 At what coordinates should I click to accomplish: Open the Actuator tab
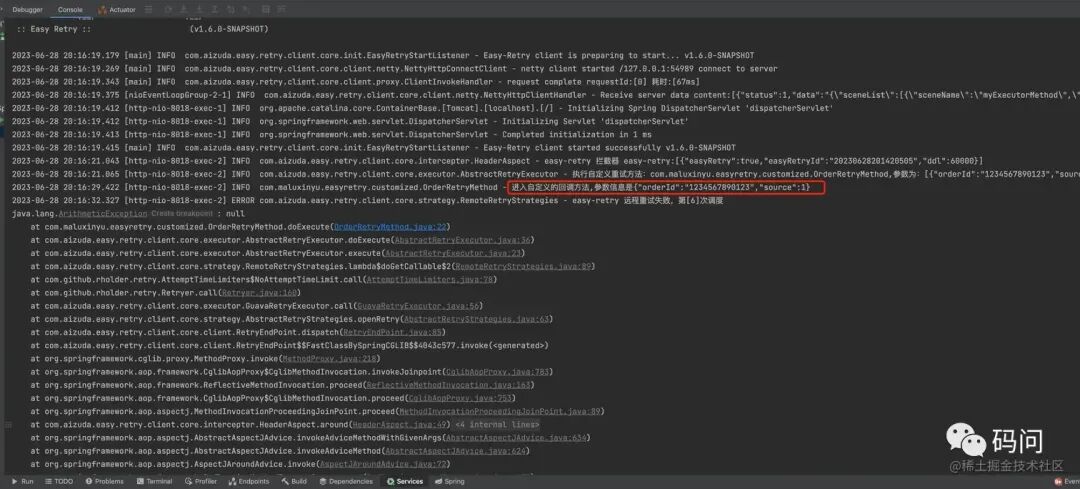117,10
